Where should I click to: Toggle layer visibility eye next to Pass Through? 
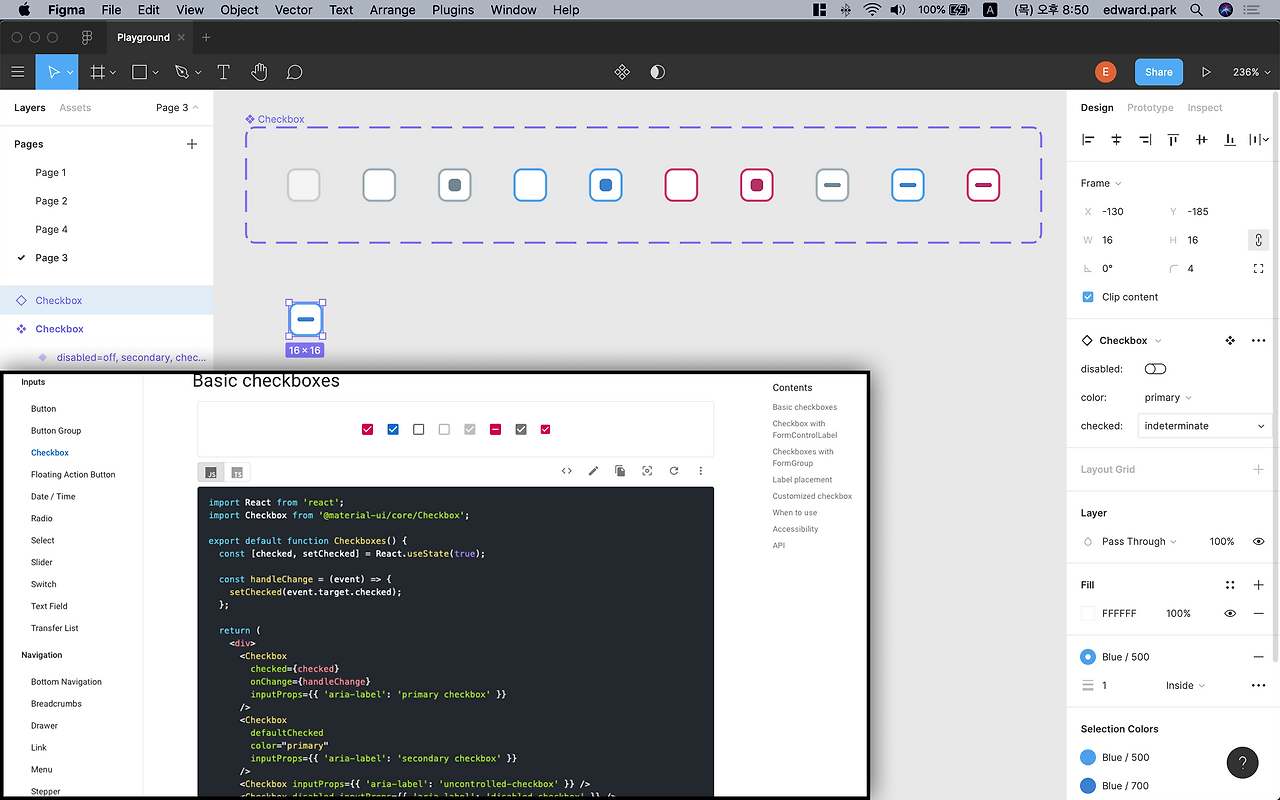[1258, 542]
